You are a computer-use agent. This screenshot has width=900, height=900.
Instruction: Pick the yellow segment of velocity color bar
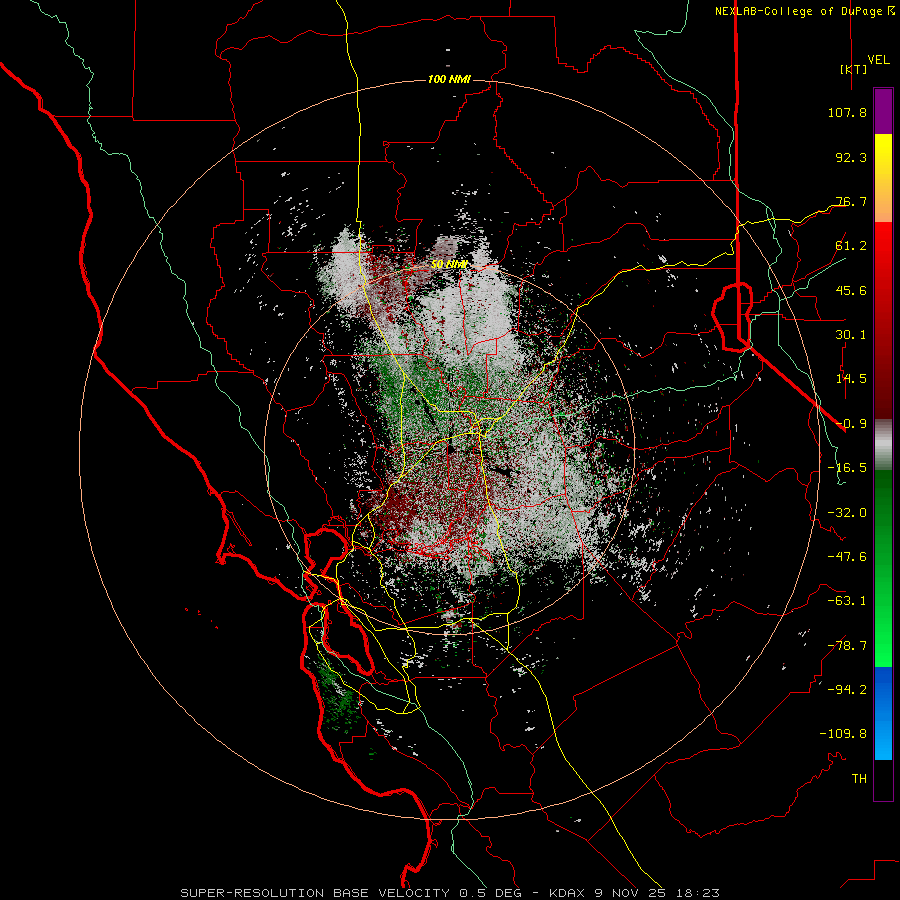click(x=883, y=156)
